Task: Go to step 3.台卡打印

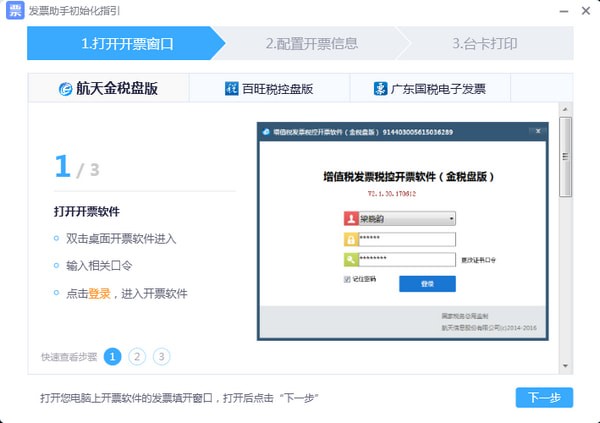Action: (x=485, y=43)
